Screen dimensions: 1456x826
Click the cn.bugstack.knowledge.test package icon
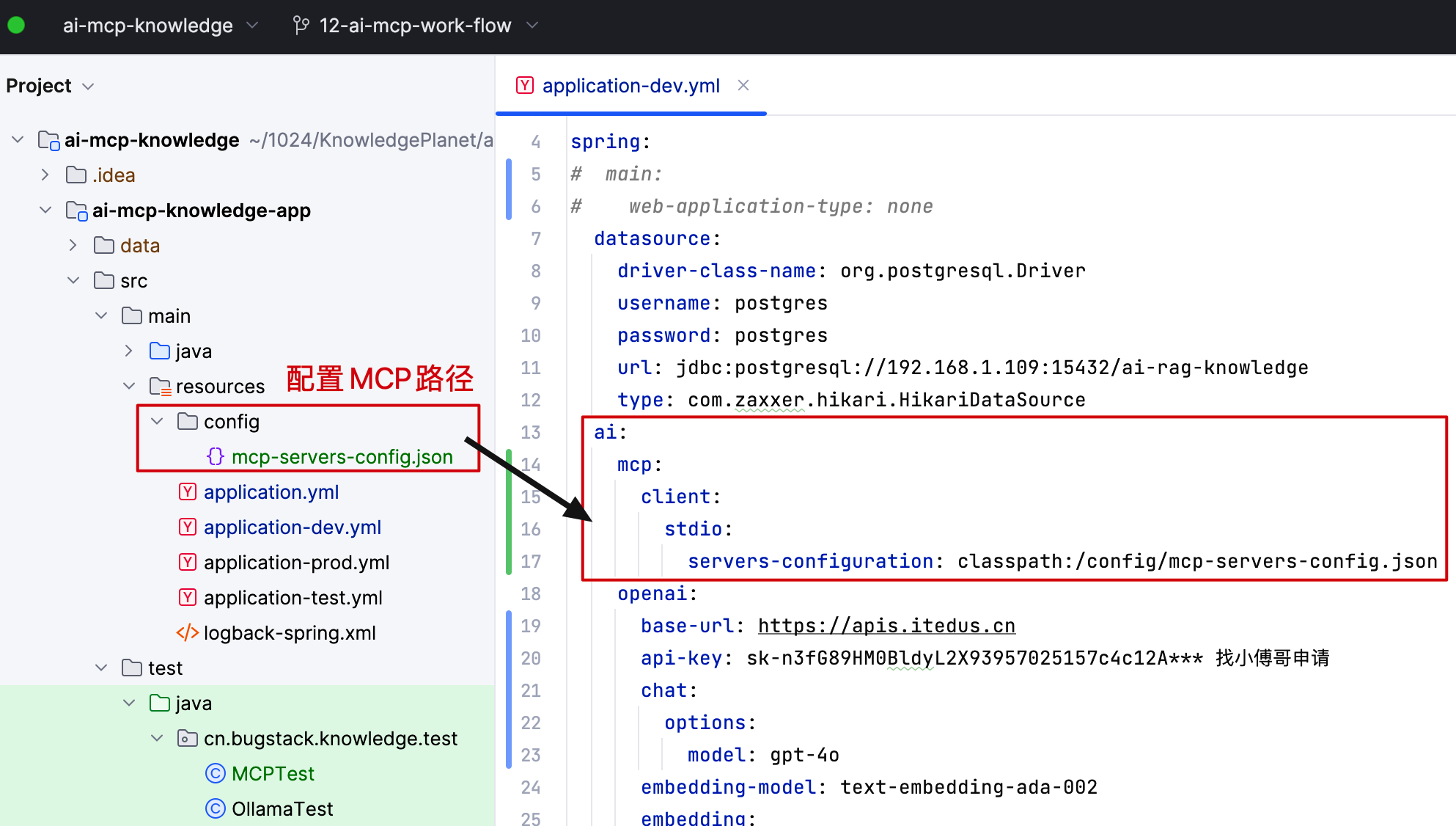(188, 738)
